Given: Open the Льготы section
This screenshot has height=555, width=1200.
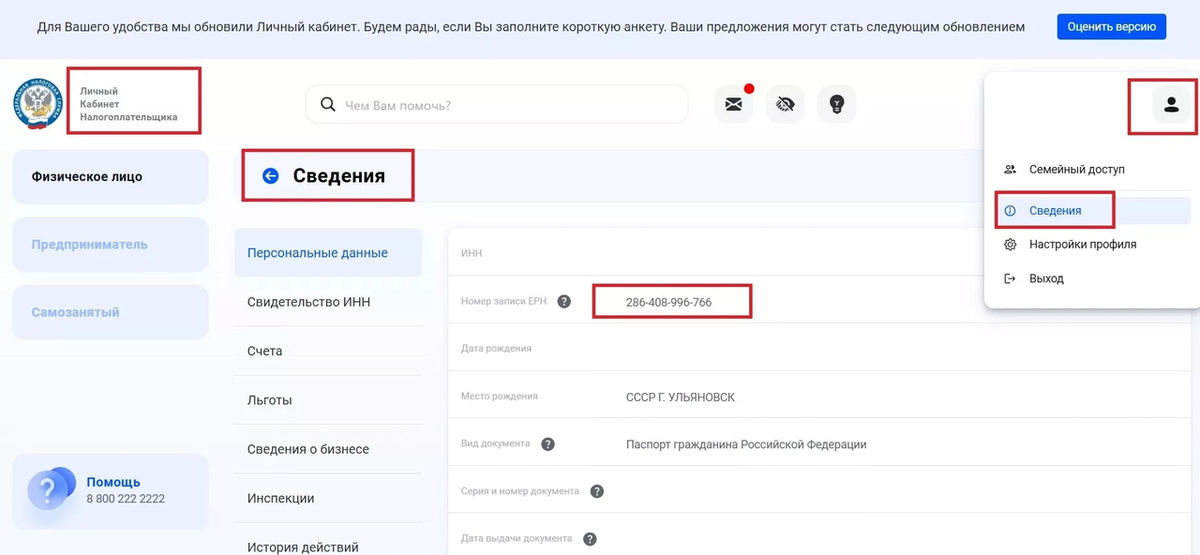Looking at the screenshot, I should point(329,400).
